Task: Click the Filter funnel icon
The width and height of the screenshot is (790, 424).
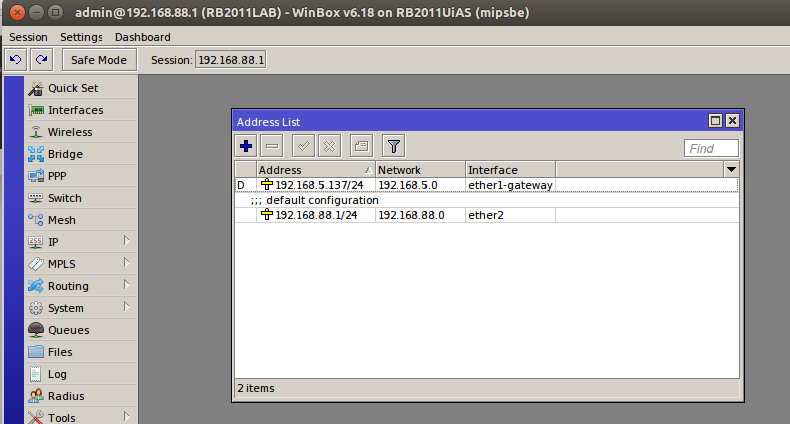Action: pos(394,146)
